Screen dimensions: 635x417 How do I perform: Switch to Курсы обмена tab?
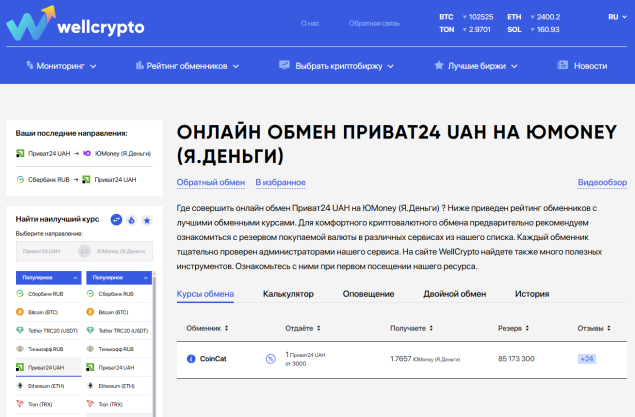(205, 294)
